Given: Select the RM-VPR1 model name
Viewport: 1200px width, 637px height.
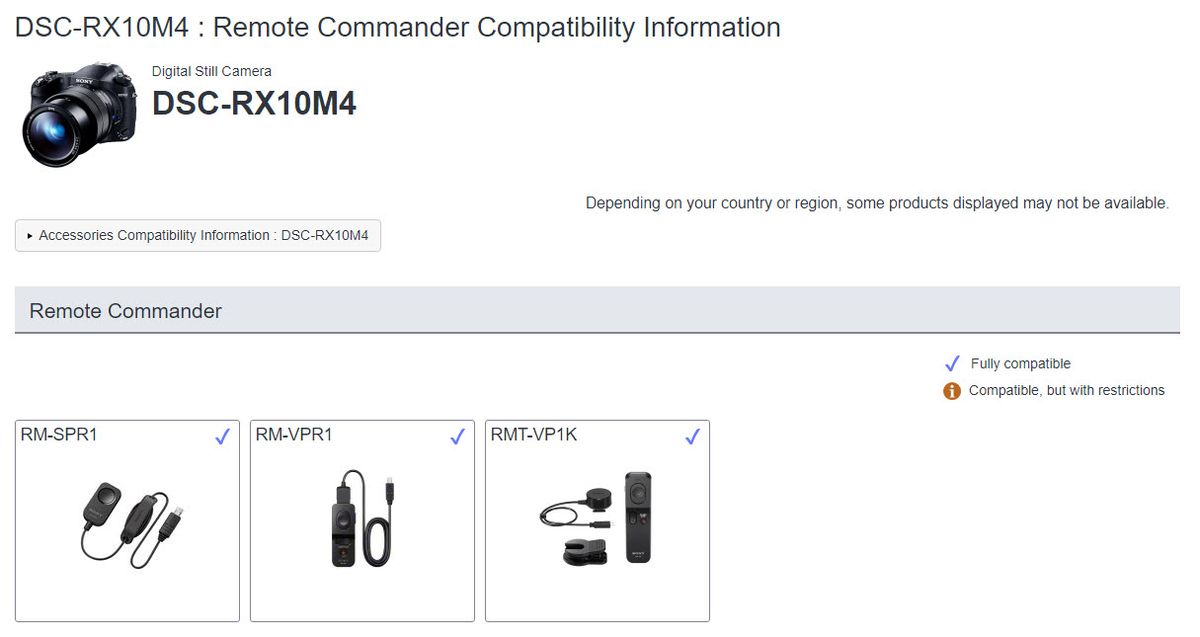Looking at the screenshot, I should coord(294,435).
